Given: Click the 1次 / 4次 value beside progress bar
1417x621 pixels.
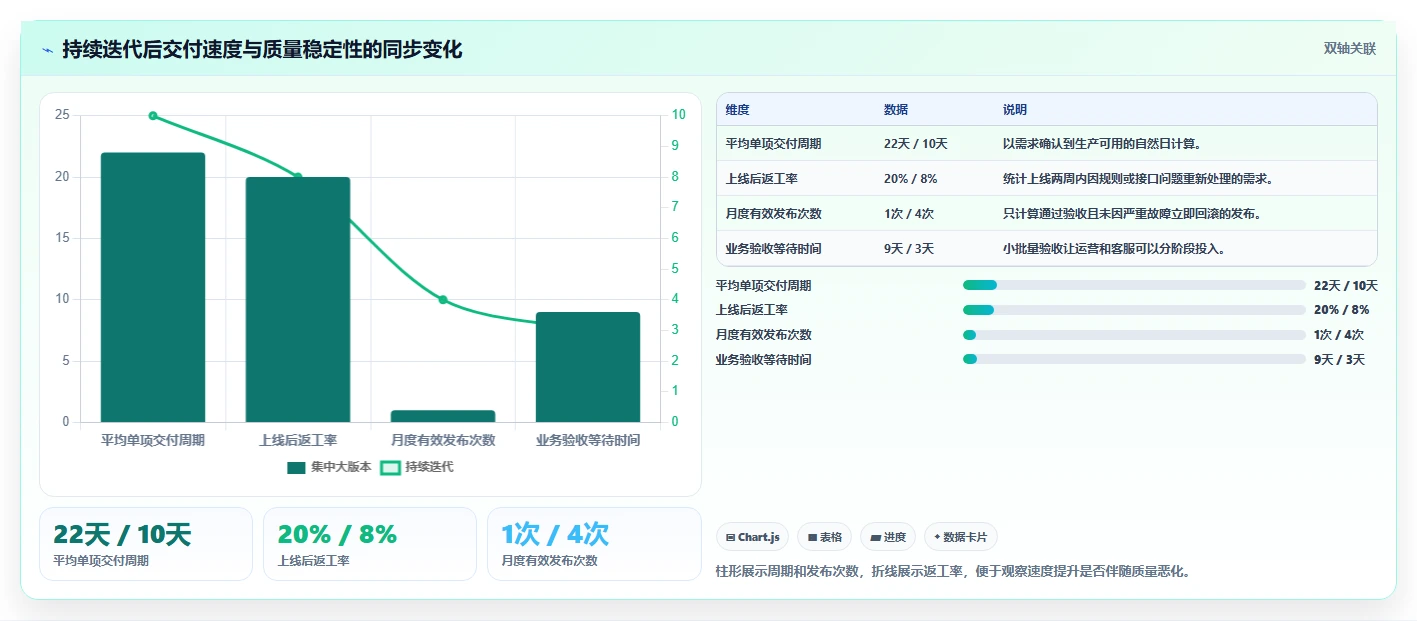Looking at the screenshot, I should click(x=1339, y=335).
